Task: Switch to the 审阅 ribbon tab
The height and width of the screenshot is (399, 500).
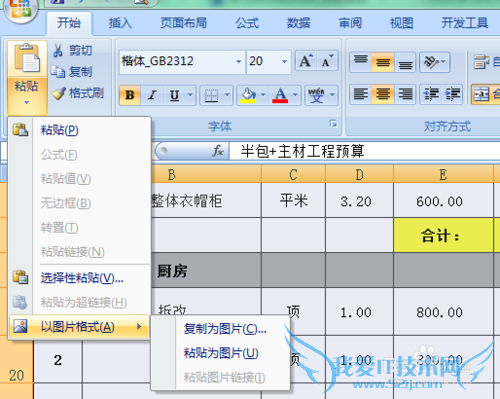Action: coord(350,23)
